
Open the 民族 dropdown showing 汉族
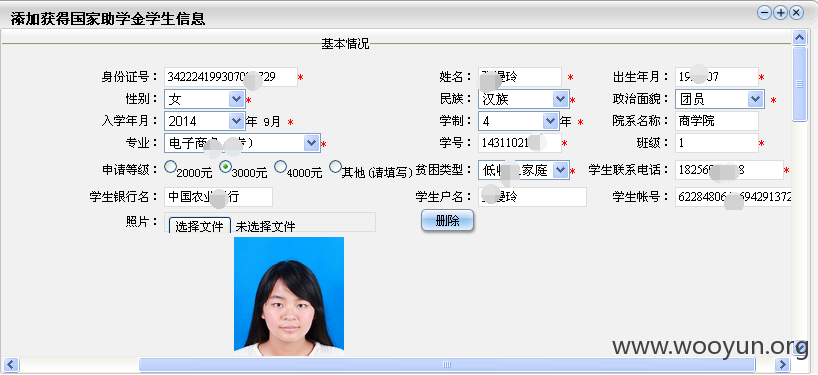[x=523, y=99]
